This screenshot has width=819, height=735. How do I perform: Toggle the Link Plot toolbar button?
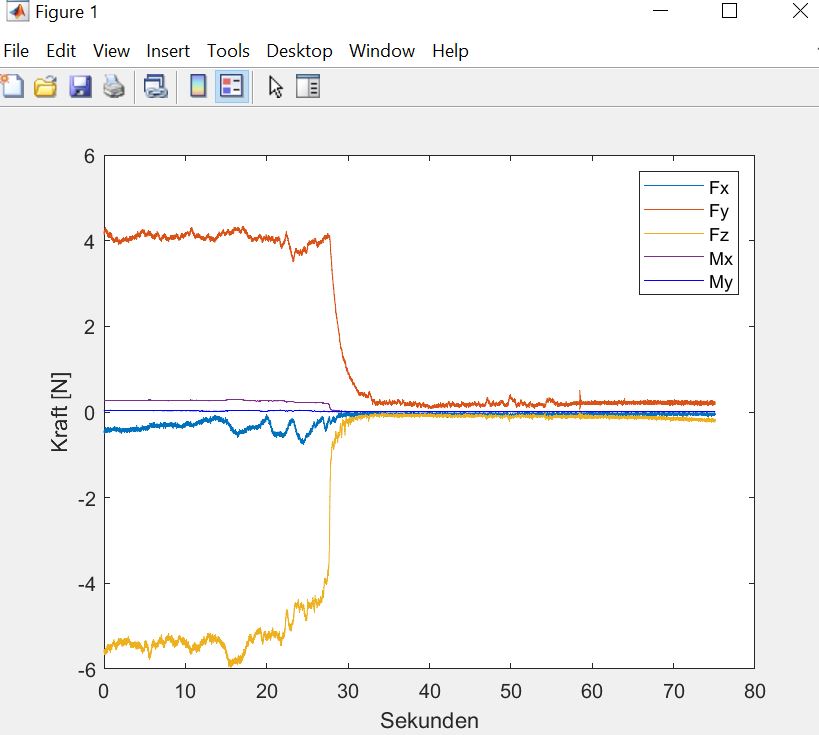pyautogui.click(x=155, y=87)
